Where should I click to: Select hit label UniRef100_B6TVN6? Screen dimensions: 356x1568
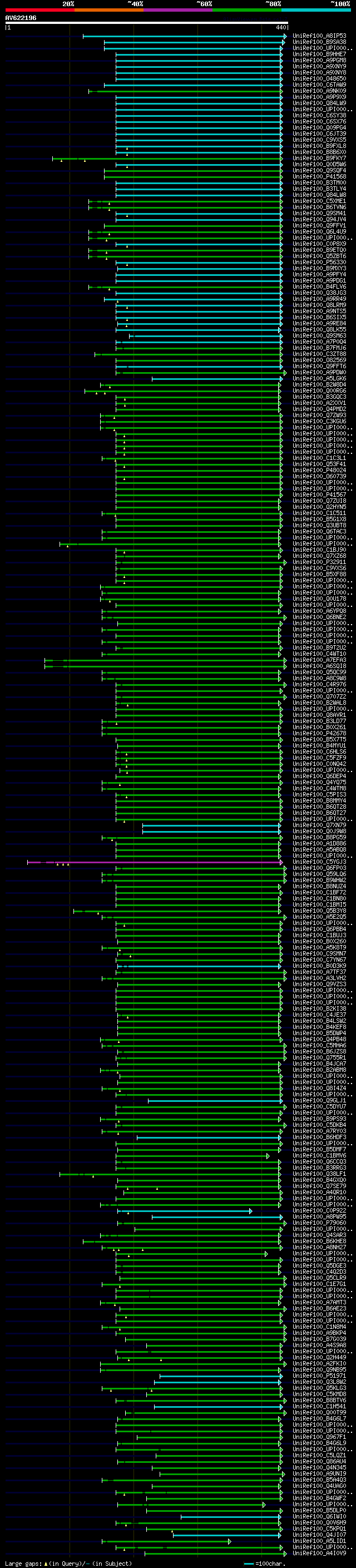319,207
